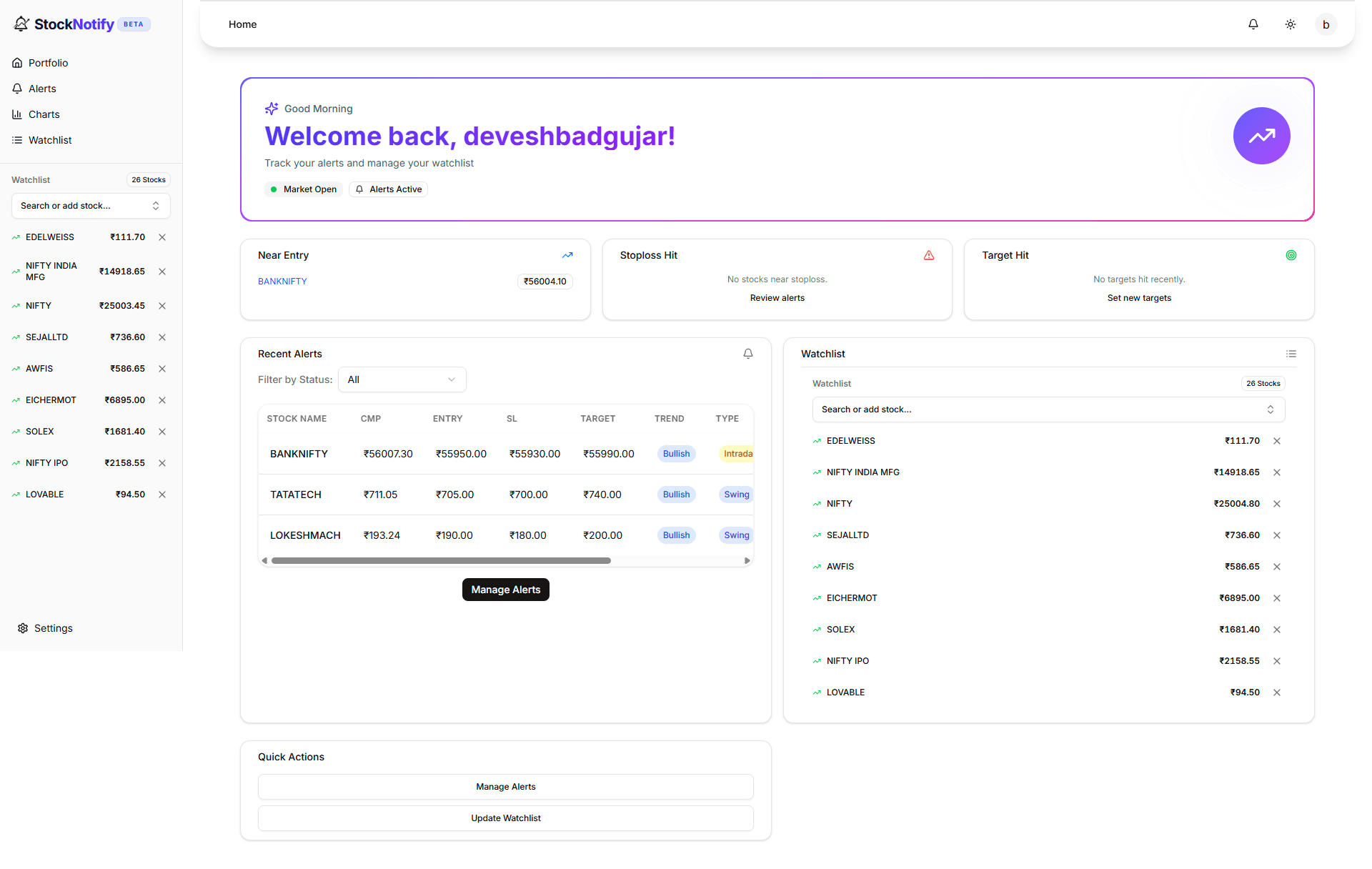Open the Charts page from sidebar
Image resolution: width=1372 pixels, height=869 pixels.
coord(44,114)
